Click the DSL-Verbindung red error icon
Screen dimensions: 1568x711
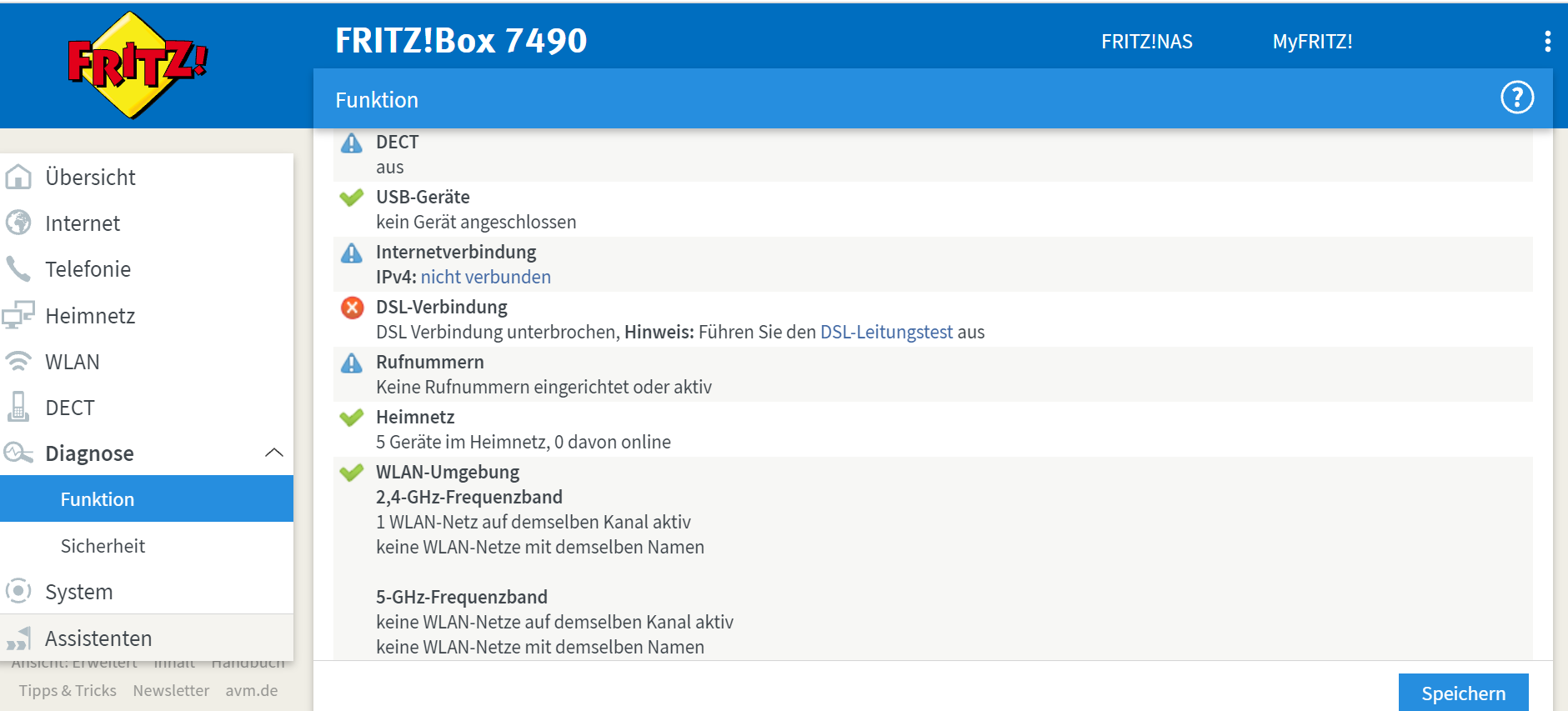point(353,308)
